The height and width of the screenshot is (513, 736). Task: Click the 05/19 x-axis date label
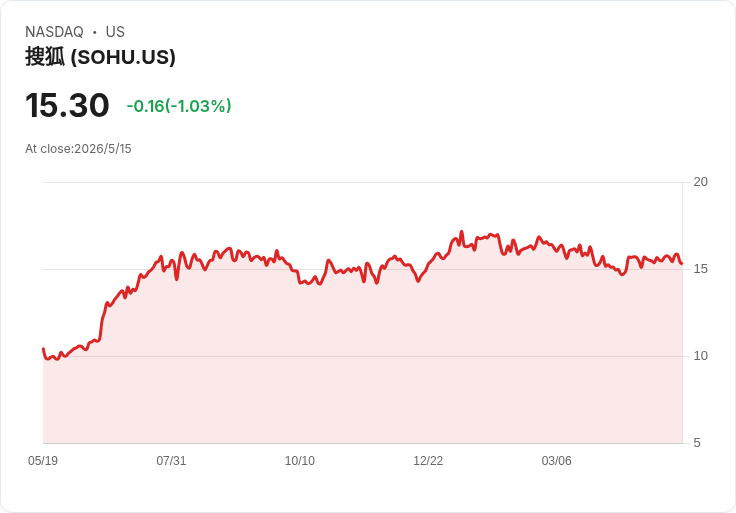click(43, 460)
